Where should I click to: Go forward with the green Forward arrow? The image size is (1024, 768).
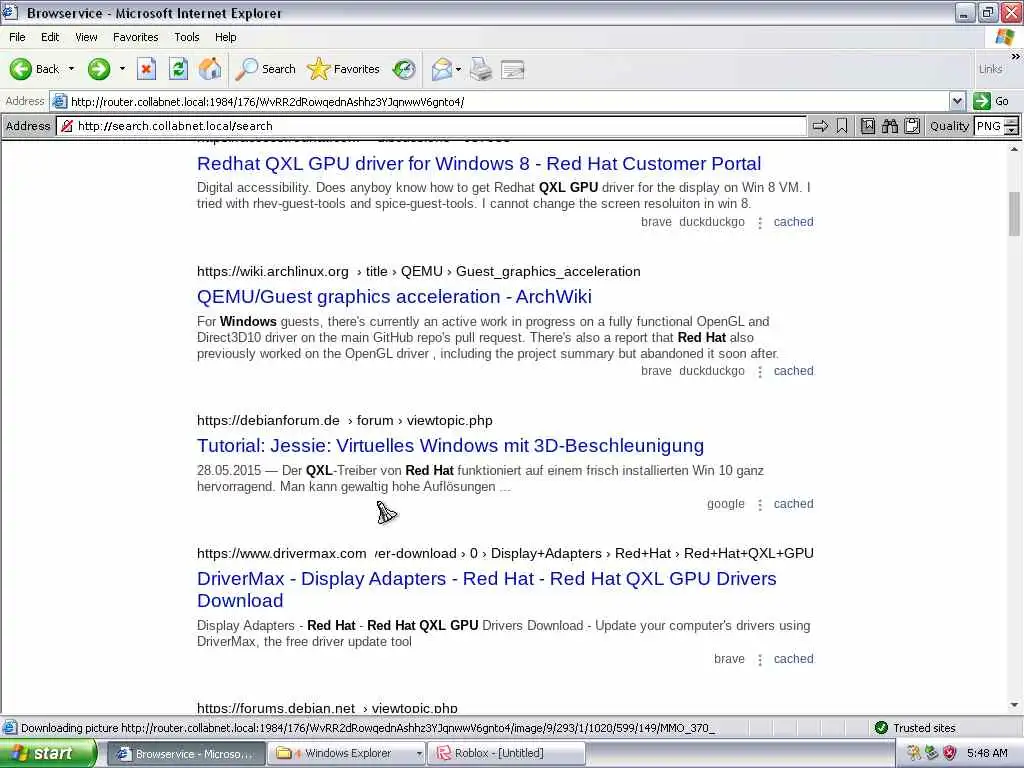pos(99,69)
